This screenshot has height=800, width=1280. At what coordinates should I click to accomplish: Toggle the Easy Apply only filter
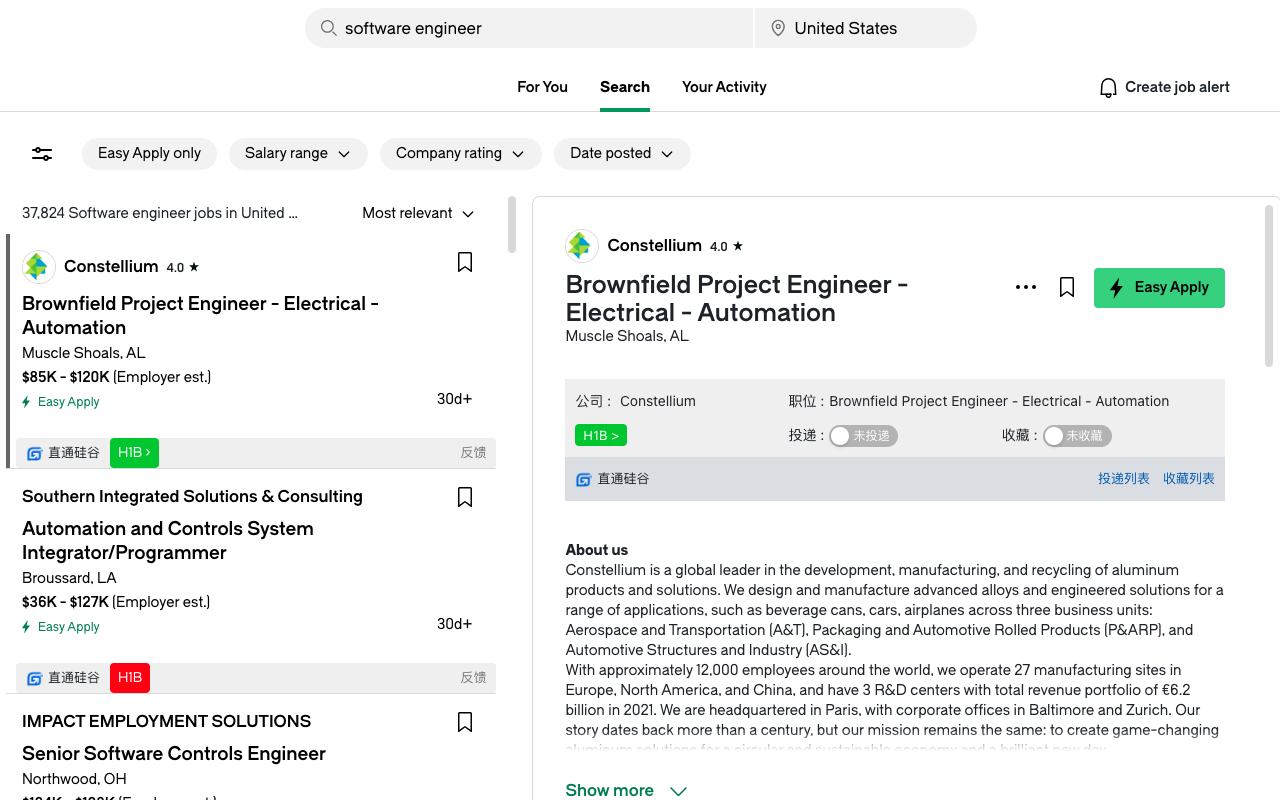[149, 154]
